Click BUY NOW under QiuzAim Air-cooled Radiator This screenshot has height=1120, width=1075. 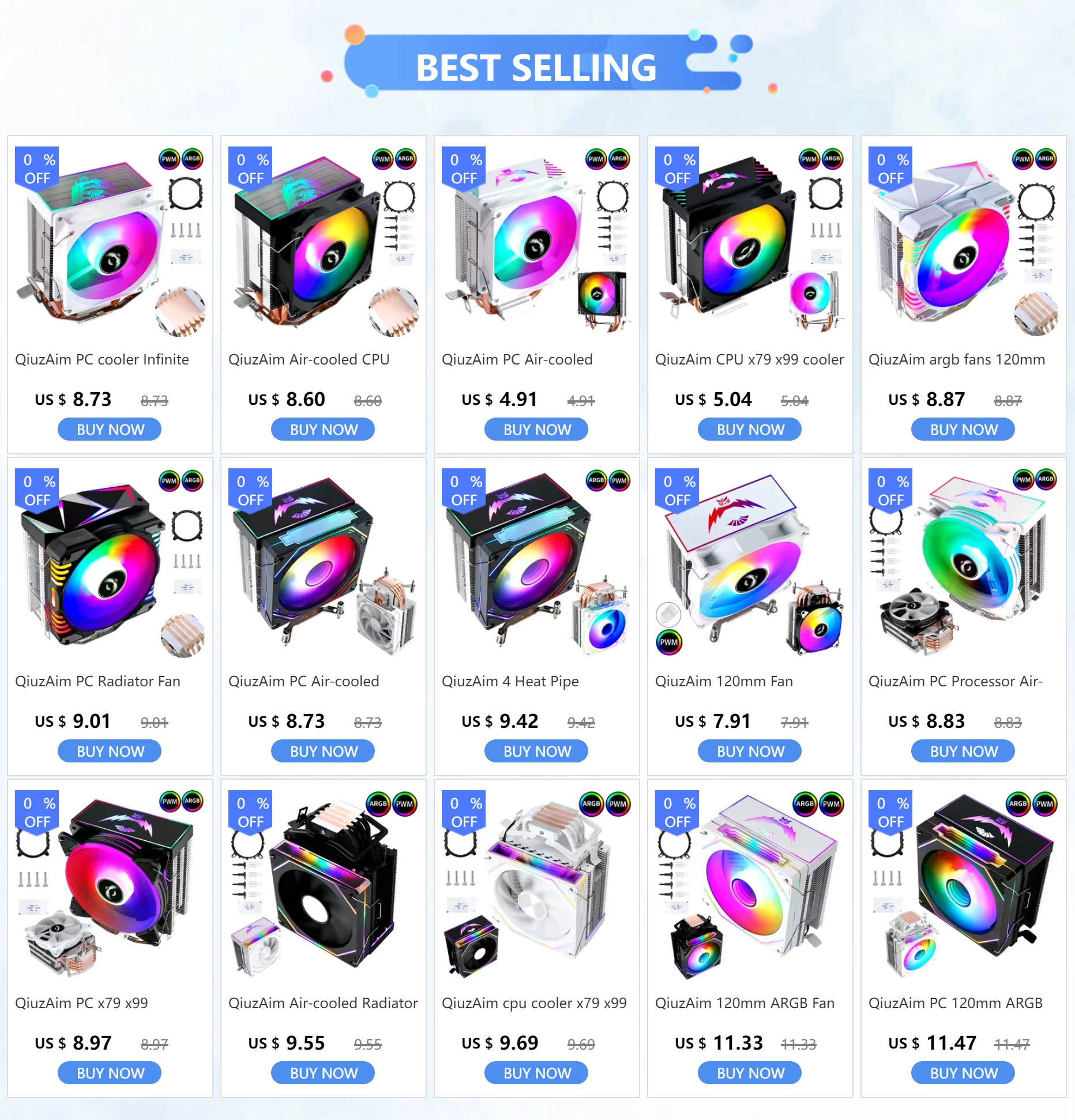[323, 1073]
